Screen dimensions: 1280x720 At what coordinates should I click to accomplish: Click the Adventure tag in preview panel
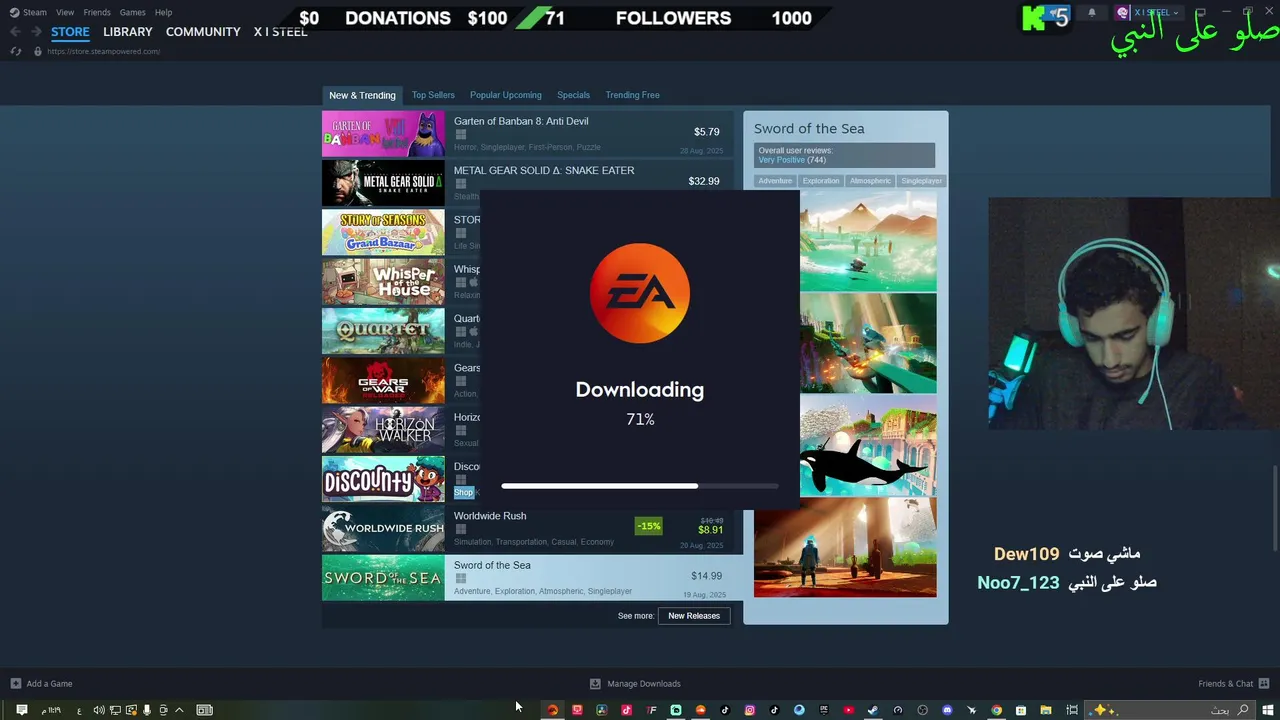pyautogui.click(x=775, y=181)
